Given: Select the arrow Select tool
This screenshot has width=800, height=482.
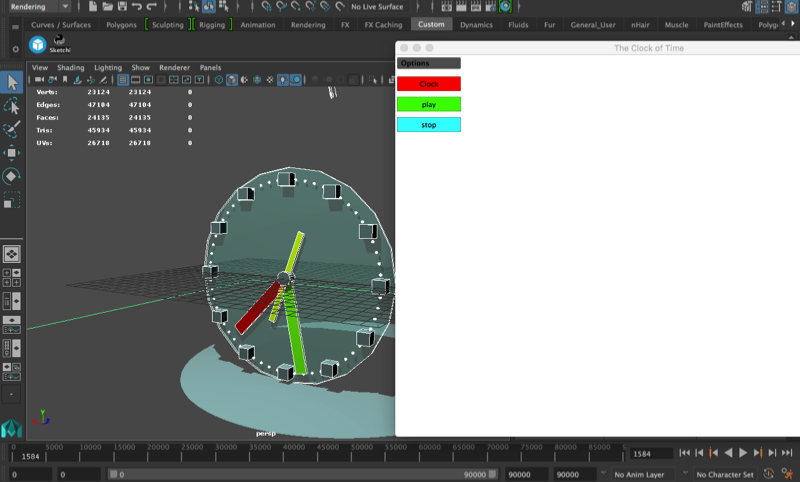Looking at the screenshot, I should click(12, 82).
